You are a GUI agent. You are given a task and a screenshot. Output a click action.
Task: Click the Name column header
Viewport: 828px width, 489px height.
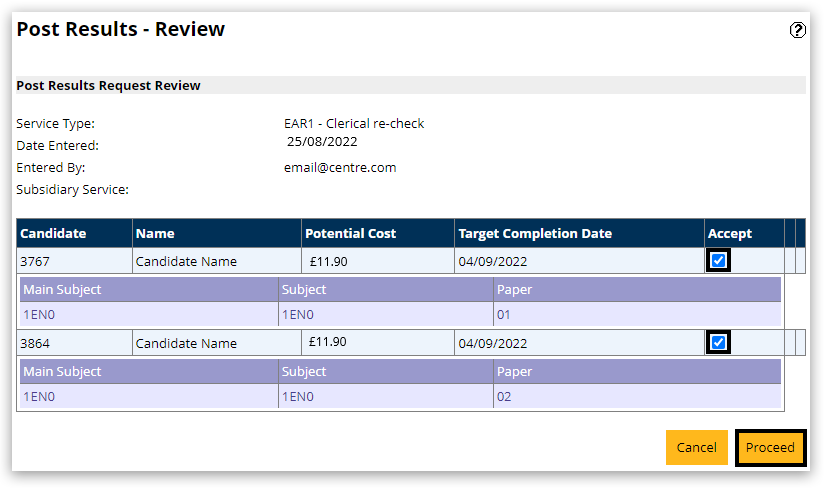tap(155, 233)
